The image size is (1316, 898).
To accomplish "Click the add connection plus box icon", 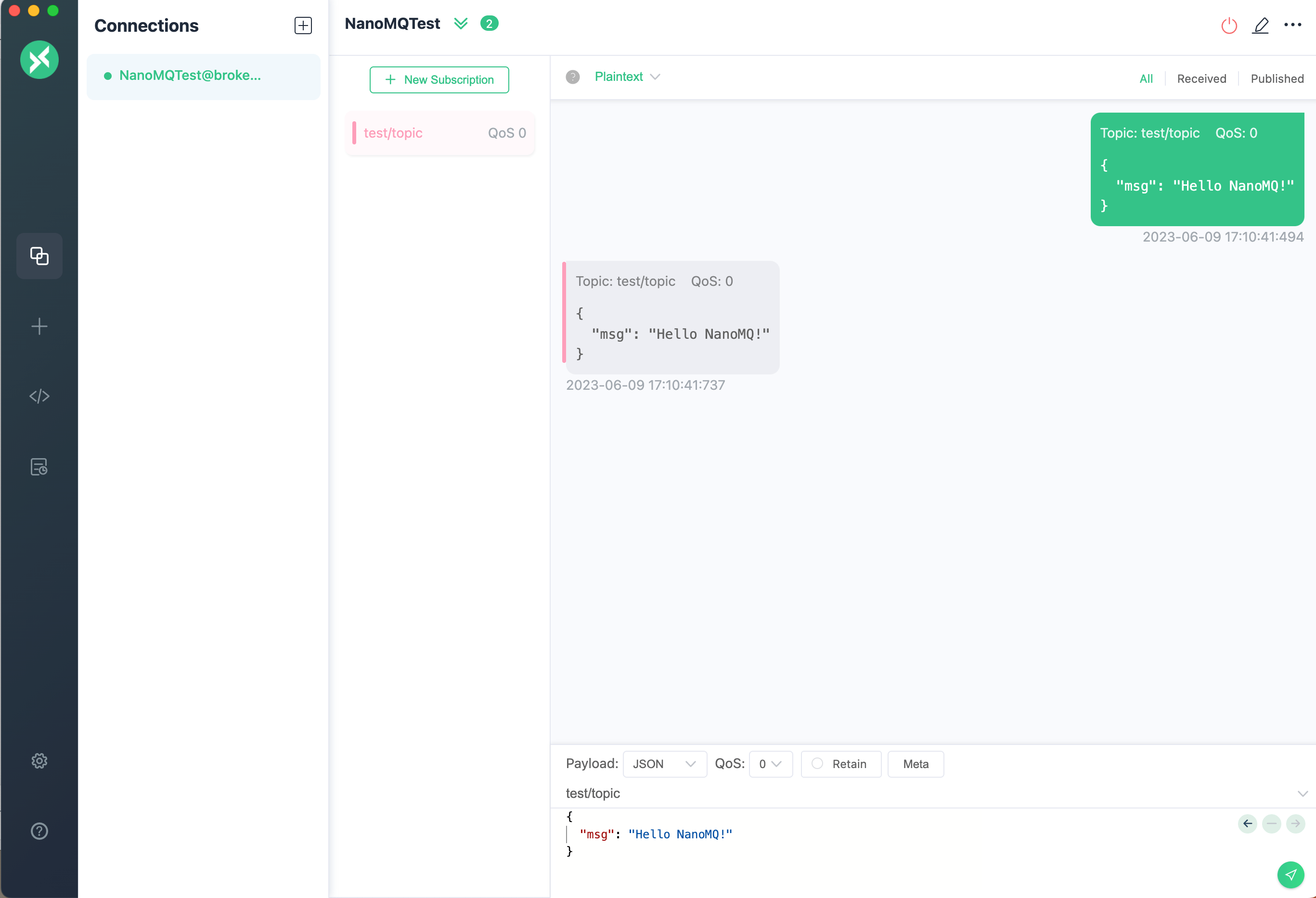I will pos(303,26).
